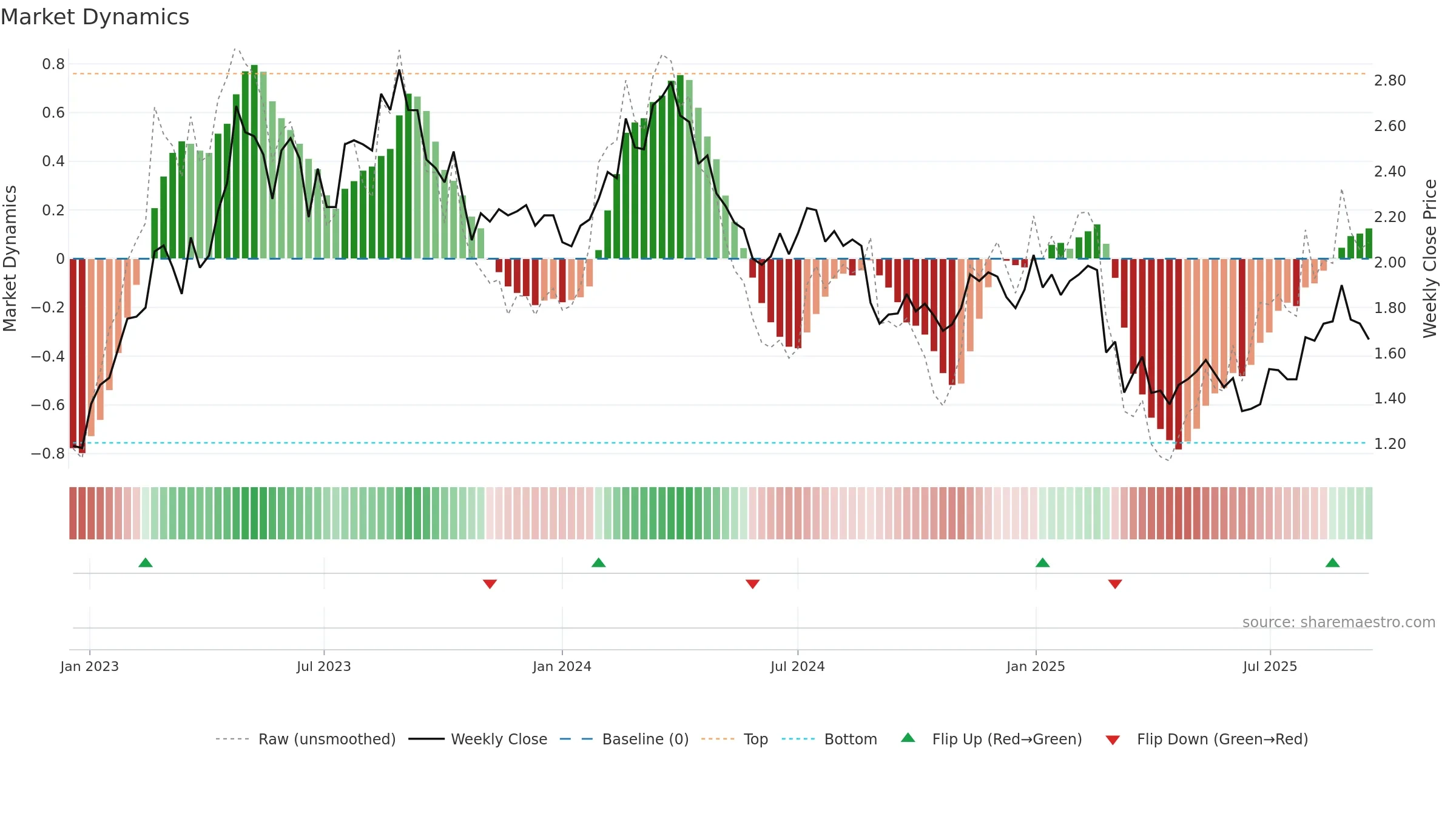The width and height of the screenshot is (1456, 819).
Task: Select the flip-up marker just after Jan 2024
Action: tap(599, 562)
